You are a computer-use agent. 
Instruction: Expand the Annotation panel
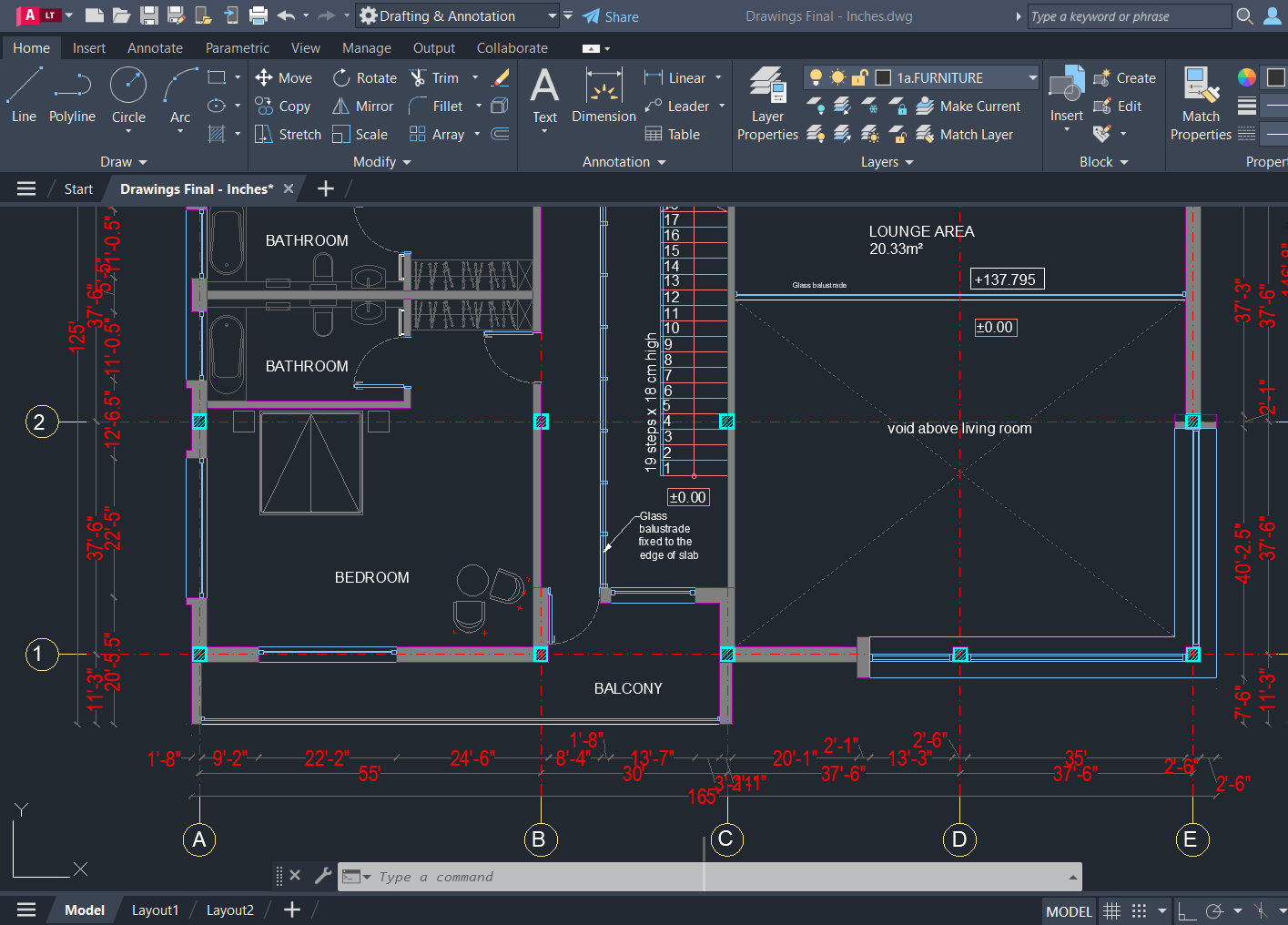[x=624, y=162]
